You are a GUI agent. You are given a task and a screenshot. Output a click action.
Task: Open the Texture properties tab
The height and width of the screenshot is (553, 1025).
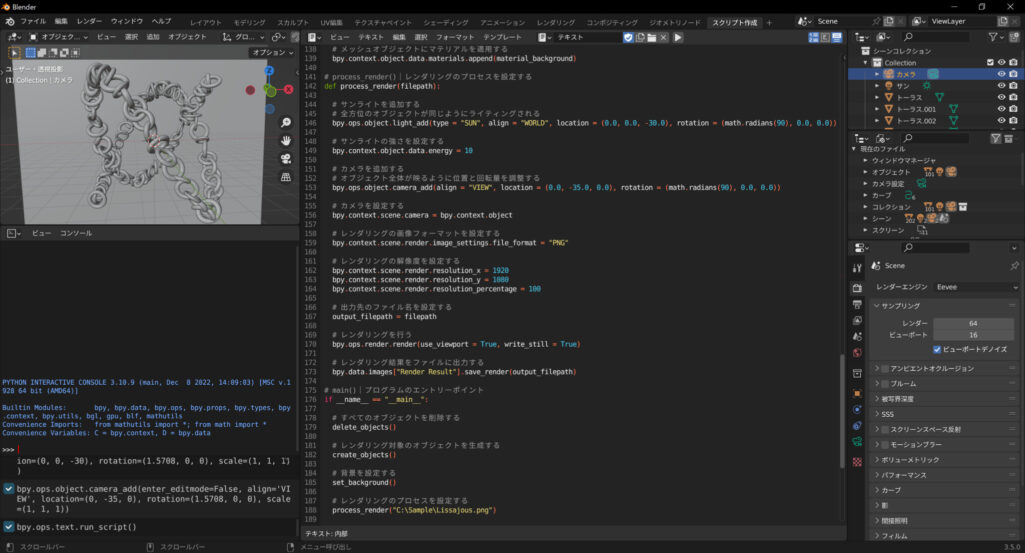[857, 462]
